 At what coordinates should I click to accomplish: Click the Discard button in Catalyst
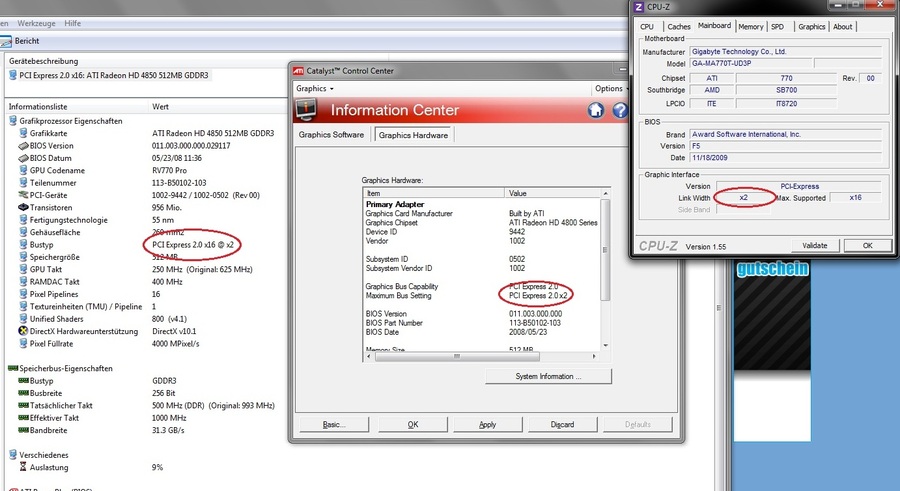point(562,424)
